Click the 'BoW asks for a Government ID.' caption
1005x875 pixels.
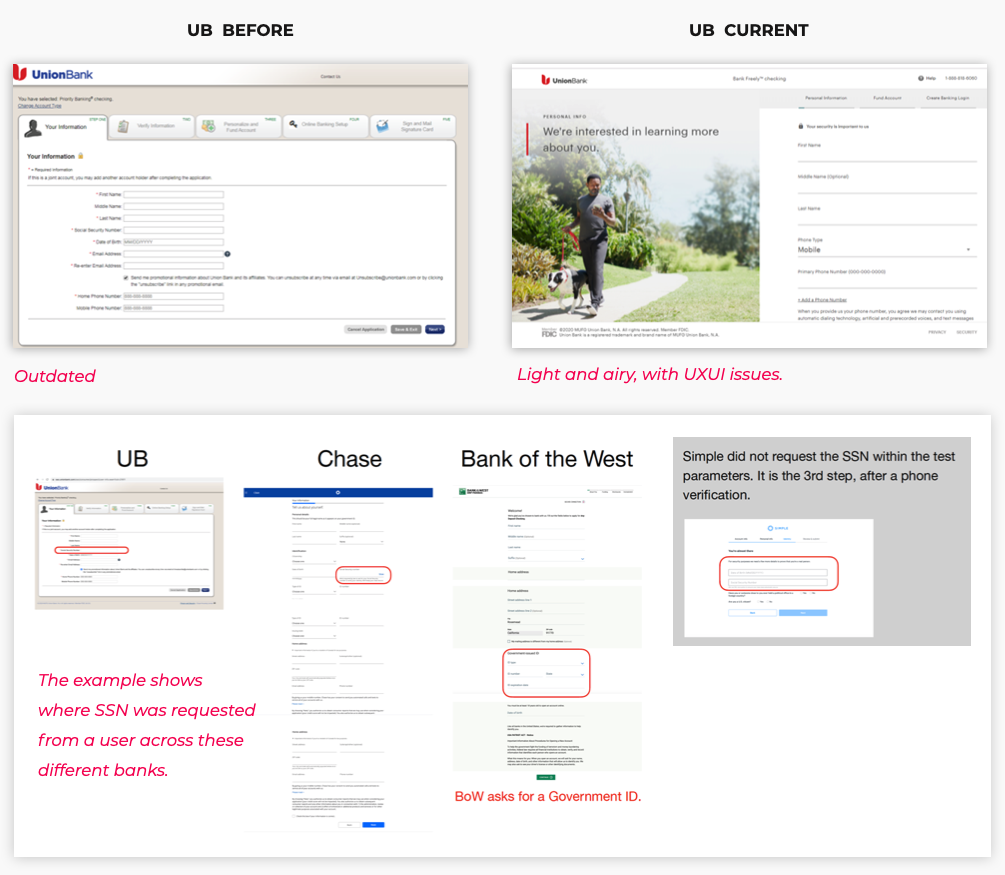(x=547, y=796)
